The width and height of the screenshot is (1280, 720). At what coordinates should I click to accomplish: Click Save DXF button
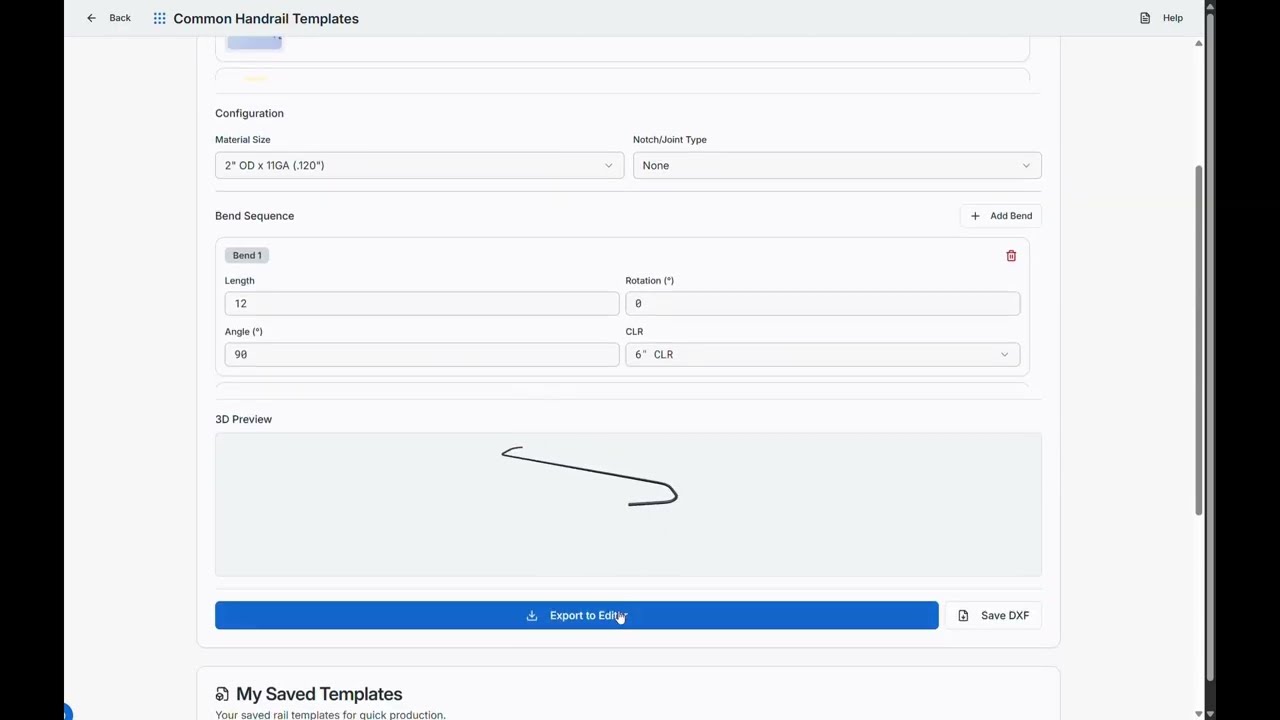click(x=994, y=615)
